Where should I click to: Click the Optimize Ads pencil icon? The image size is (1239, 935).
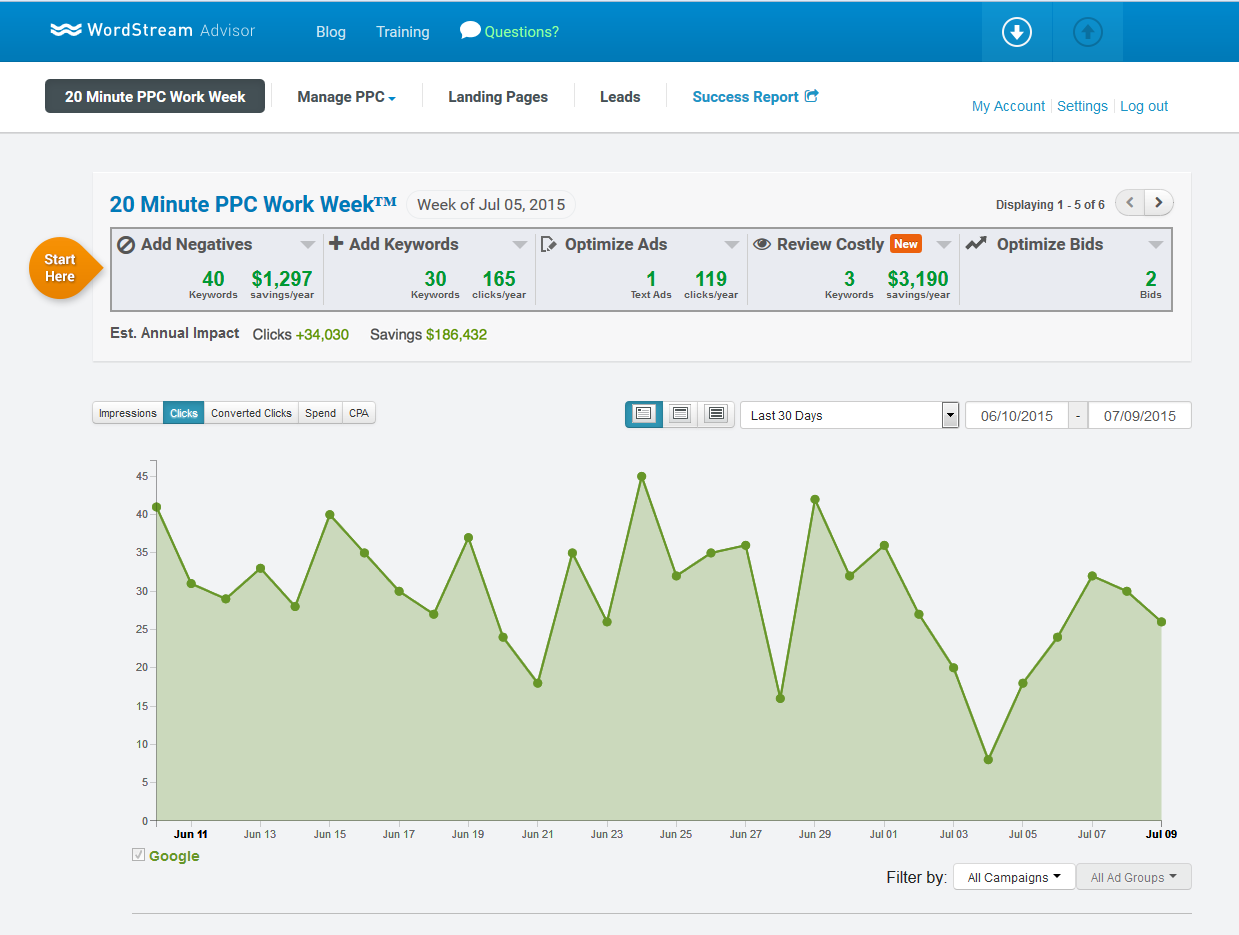549,244
